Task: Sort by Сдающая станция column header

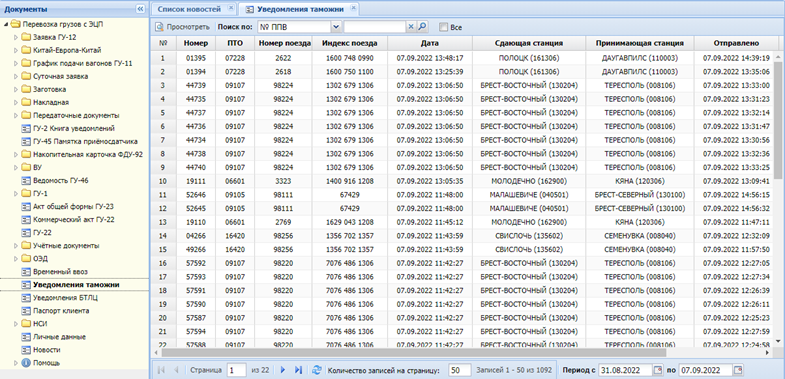Action: (x=529, y=43)
